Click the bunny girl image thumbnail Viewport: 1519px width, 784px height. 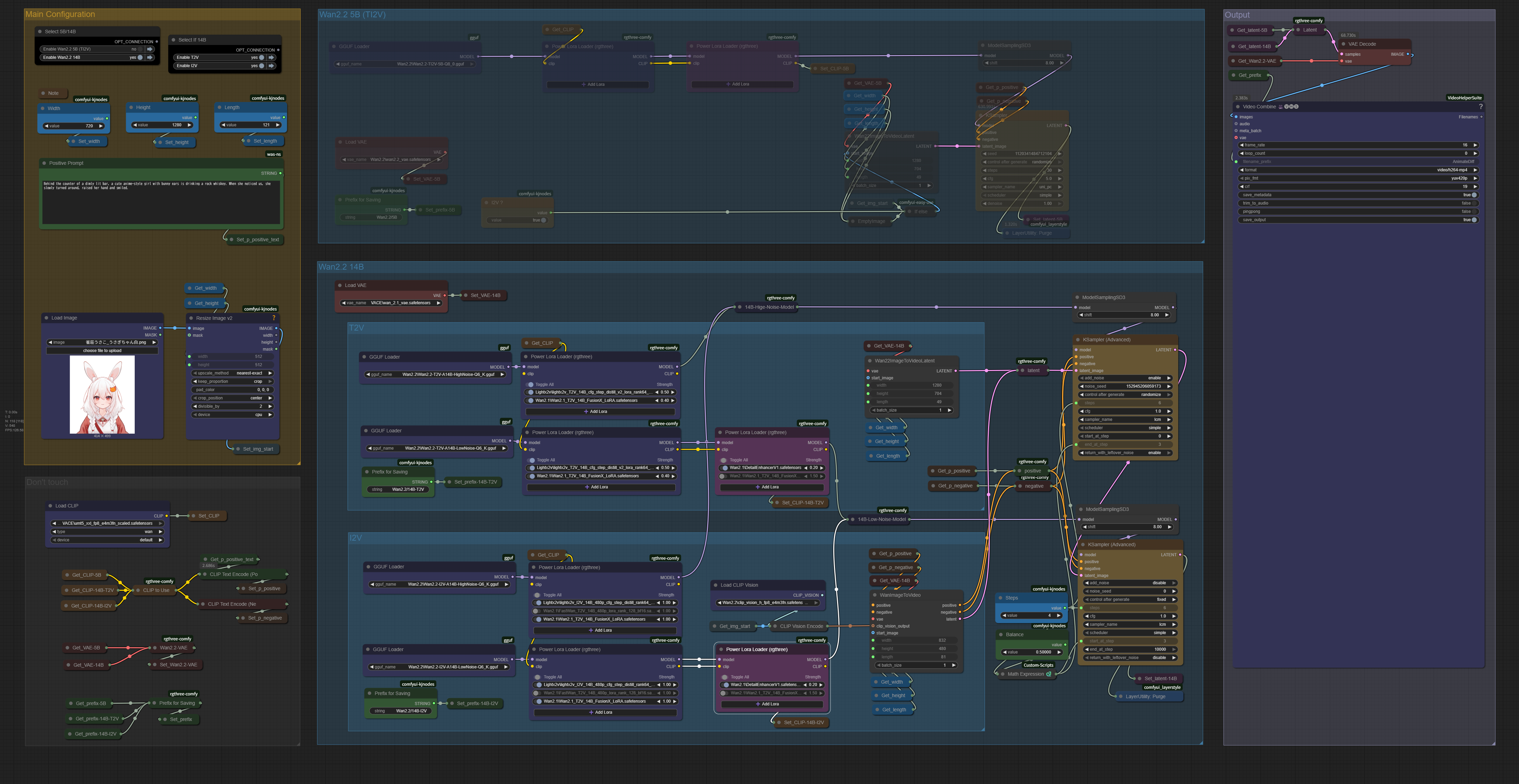click(102, 395)
